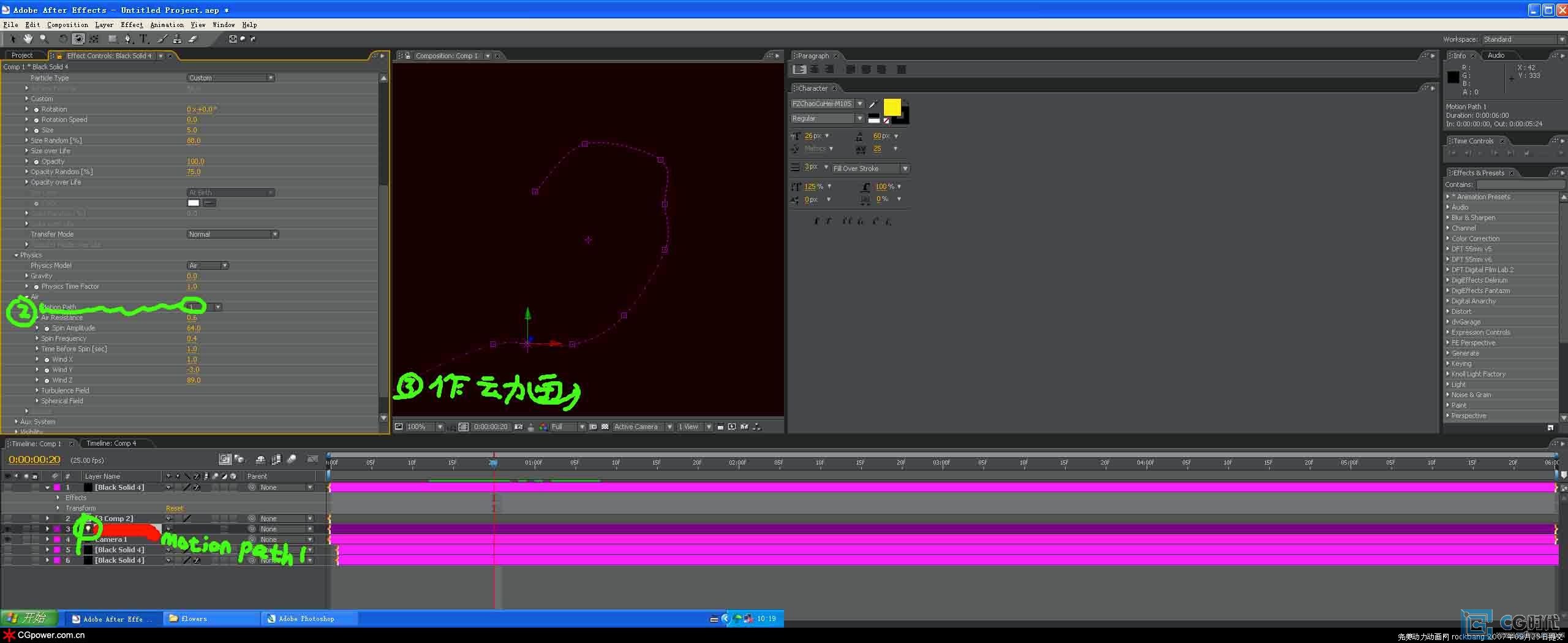Open Workspace dropdown showing Standard

point(1523,39)
